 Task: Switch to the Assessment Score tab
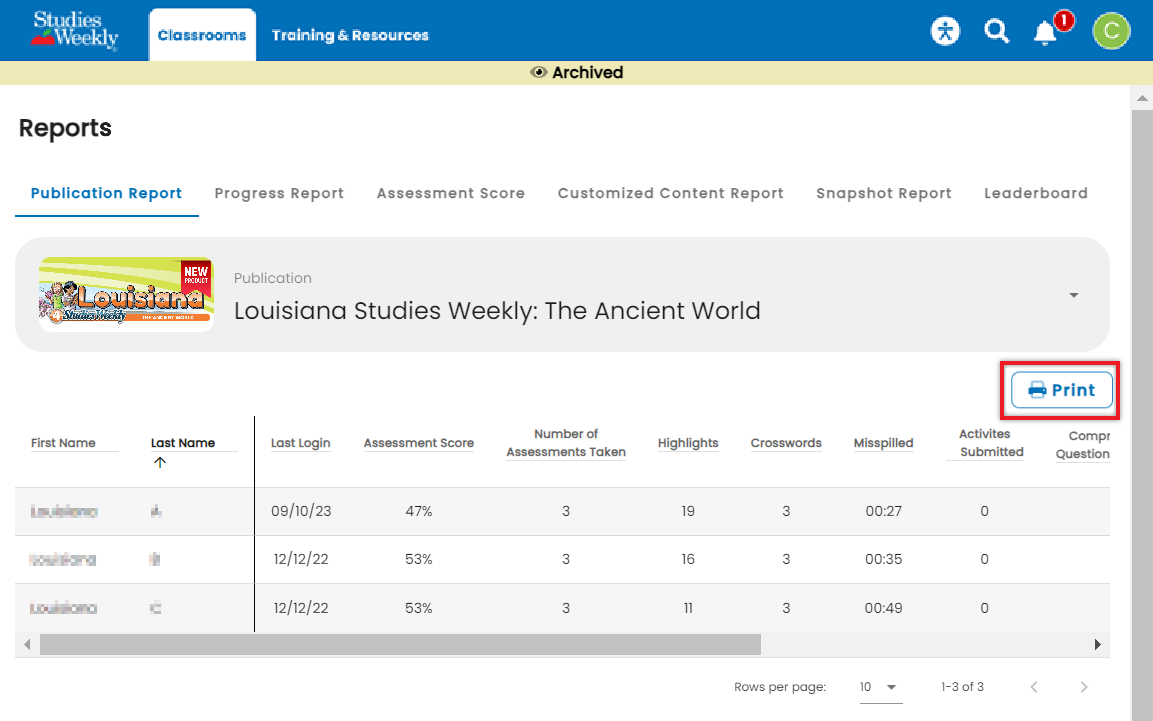[451, 193]
